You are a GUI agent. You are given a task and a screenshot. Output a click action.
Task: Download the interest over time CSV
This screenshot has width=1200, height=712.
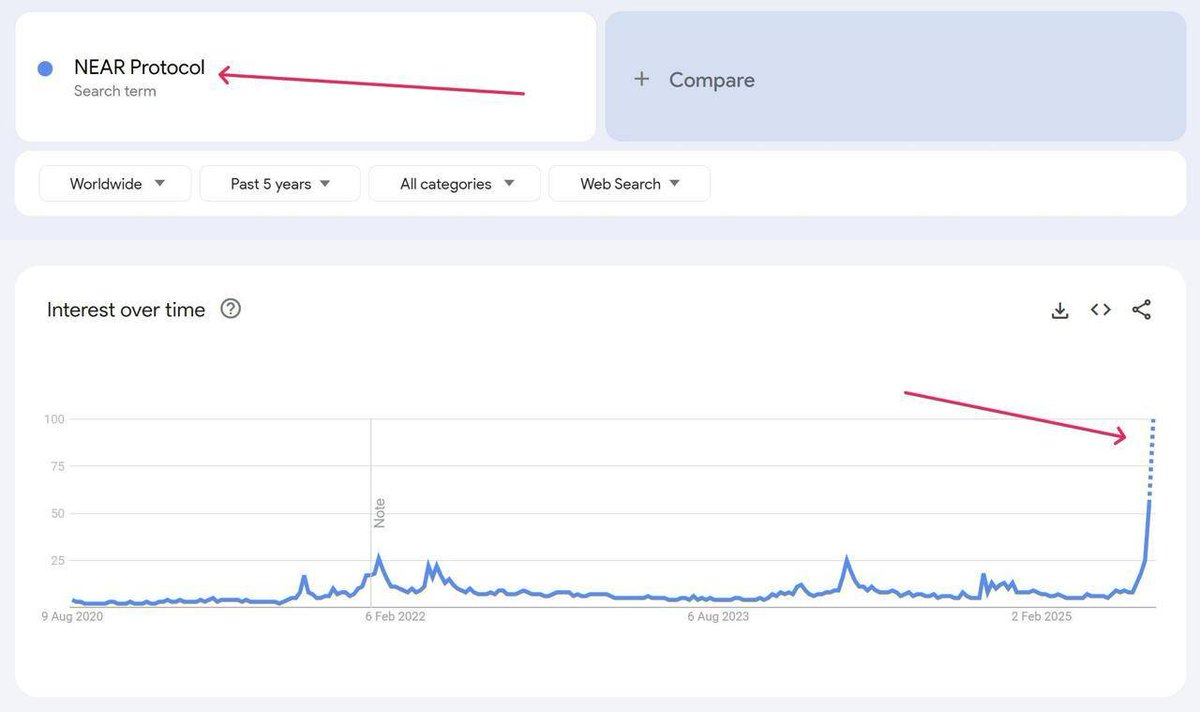(x=1060, y=310)
